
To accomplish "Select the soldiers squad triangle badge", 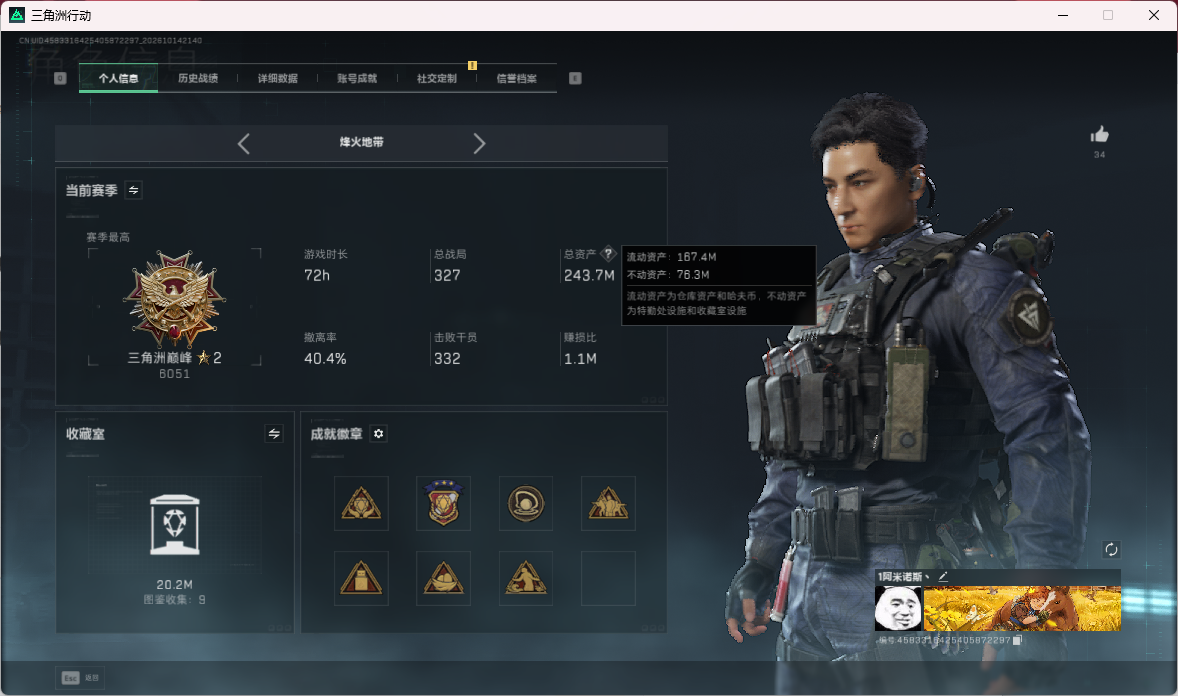I will pyautogui.click(x=609, y=504).
